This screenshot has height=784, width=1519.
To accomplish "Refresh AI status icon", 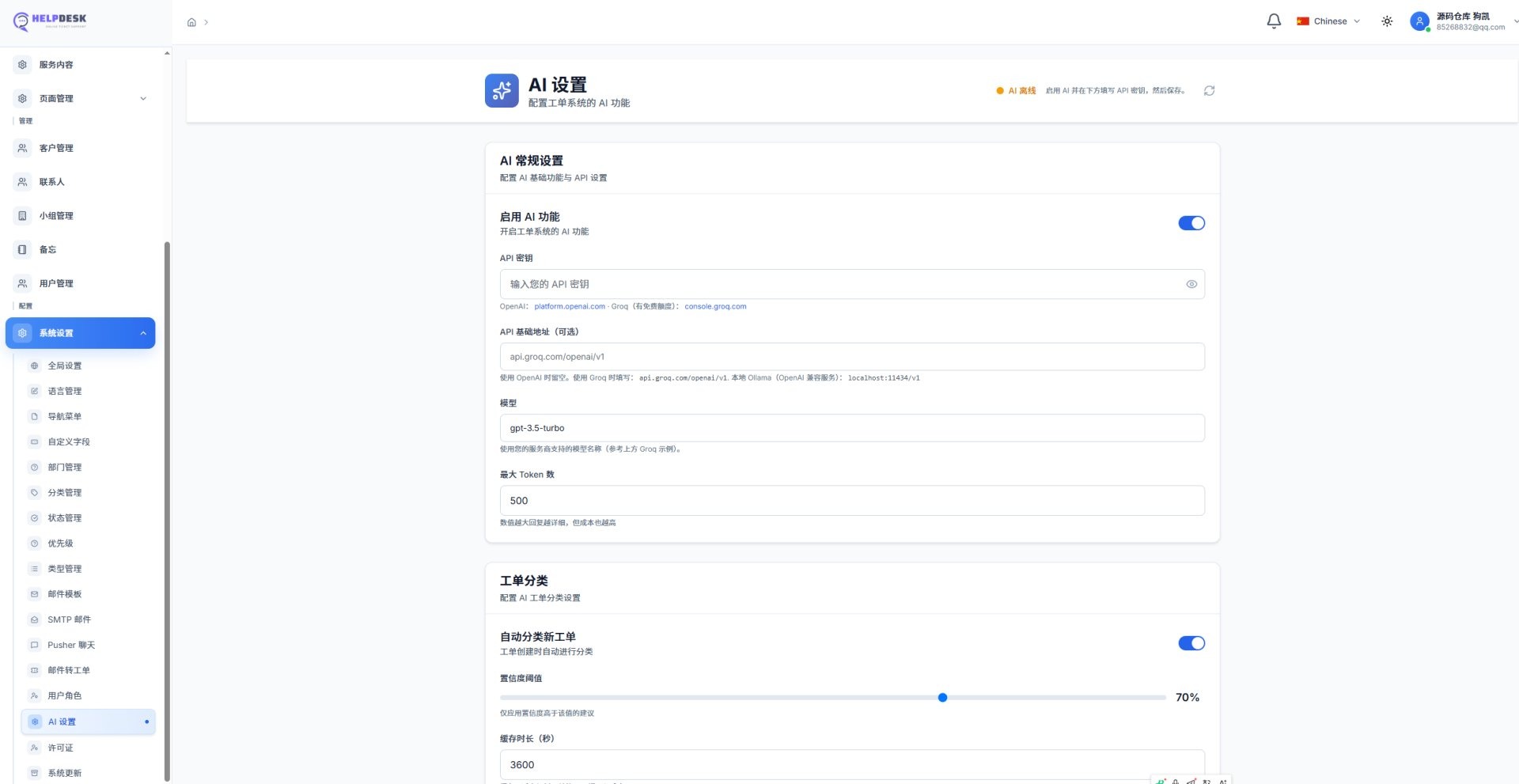I will (x=1209, y=91).
